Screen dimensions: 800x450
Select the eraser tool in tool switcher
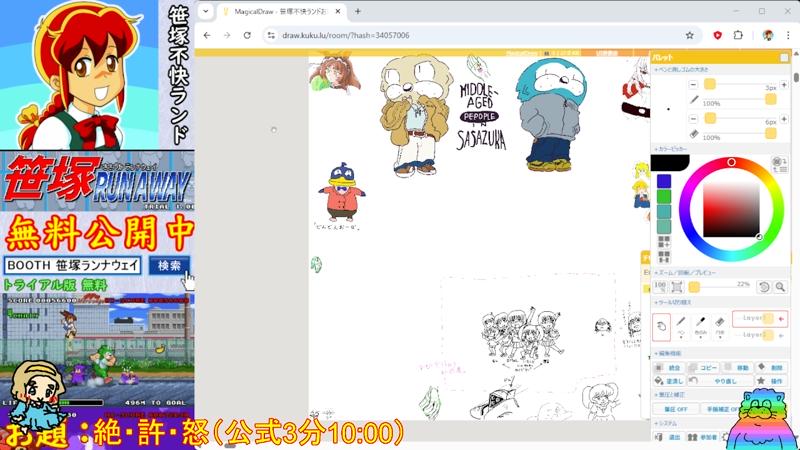[x=719, y=327]
